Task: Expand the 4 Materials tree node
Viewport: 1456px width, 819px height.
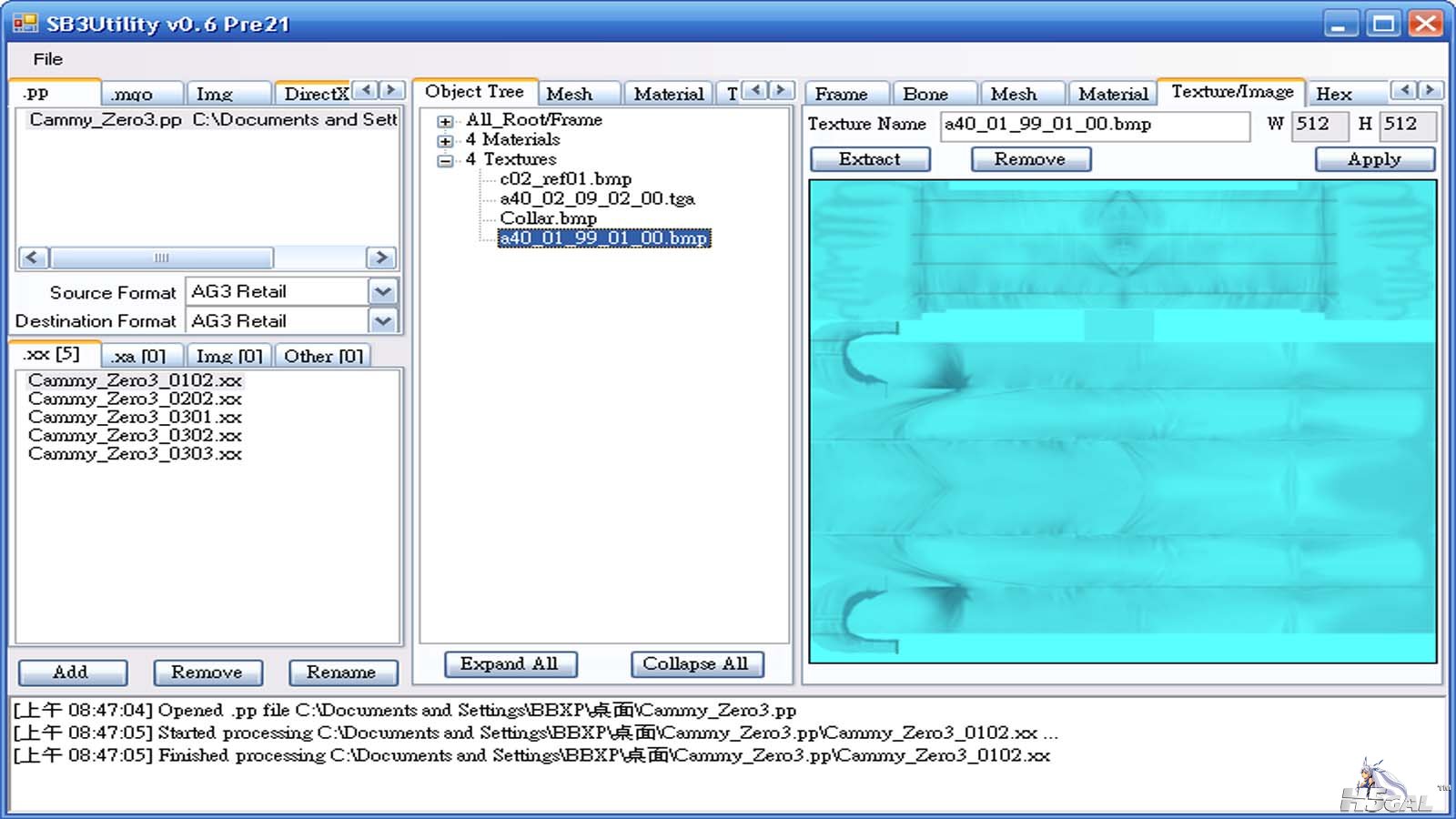Action: (x=445, y=141)
